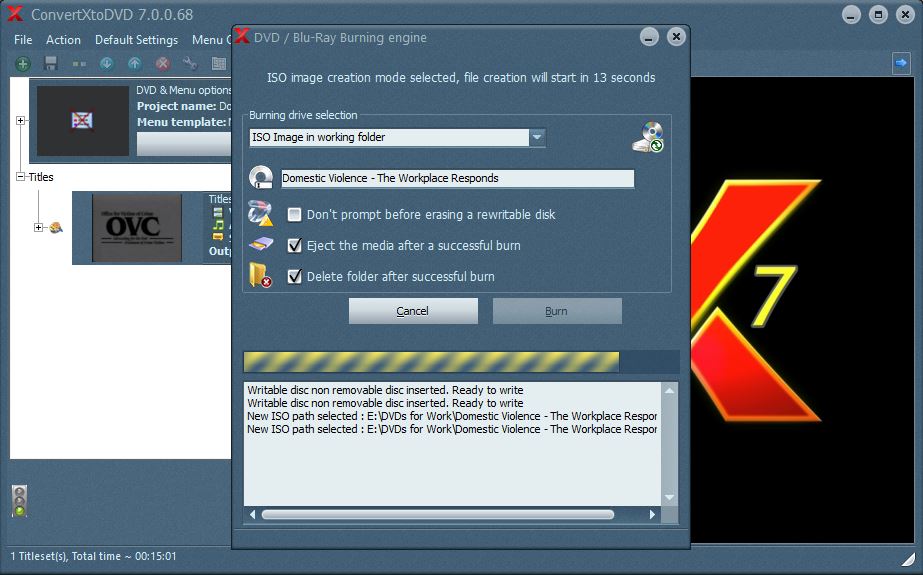Screen dimensions: 923x575
Task: Click the traffic light status icon
Action: pyautogui.click(x=19, y=501)
